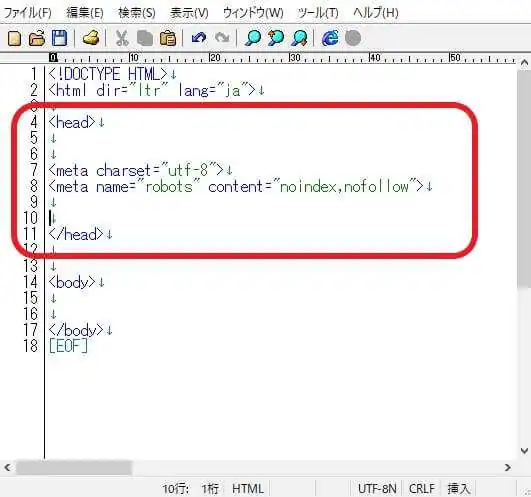Click the CRLF line ending indicator
Screen dimensions: 531x497
pos(421,489)
